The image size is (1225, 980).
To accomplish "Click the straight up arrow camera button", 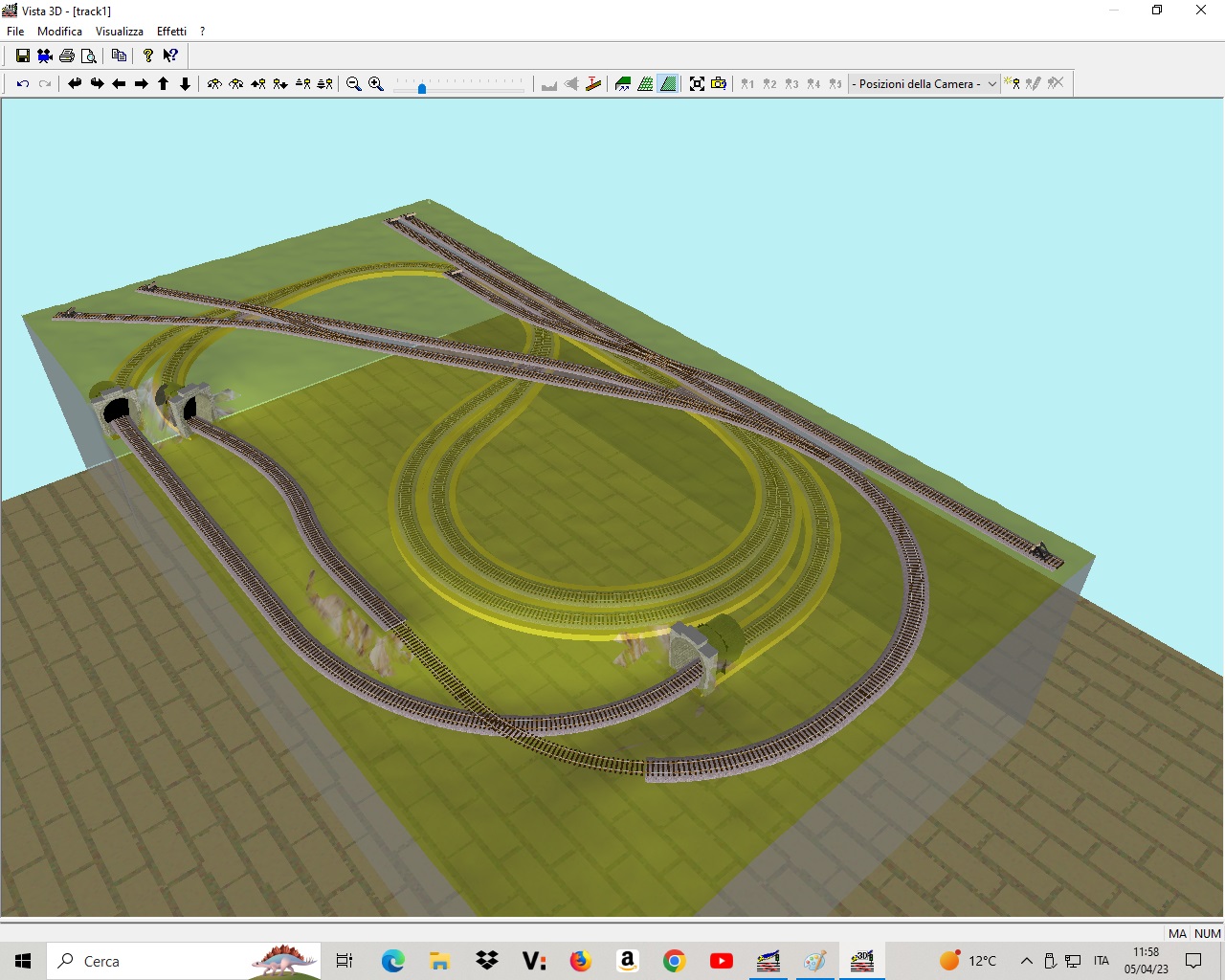I will (x=164, y=84).
